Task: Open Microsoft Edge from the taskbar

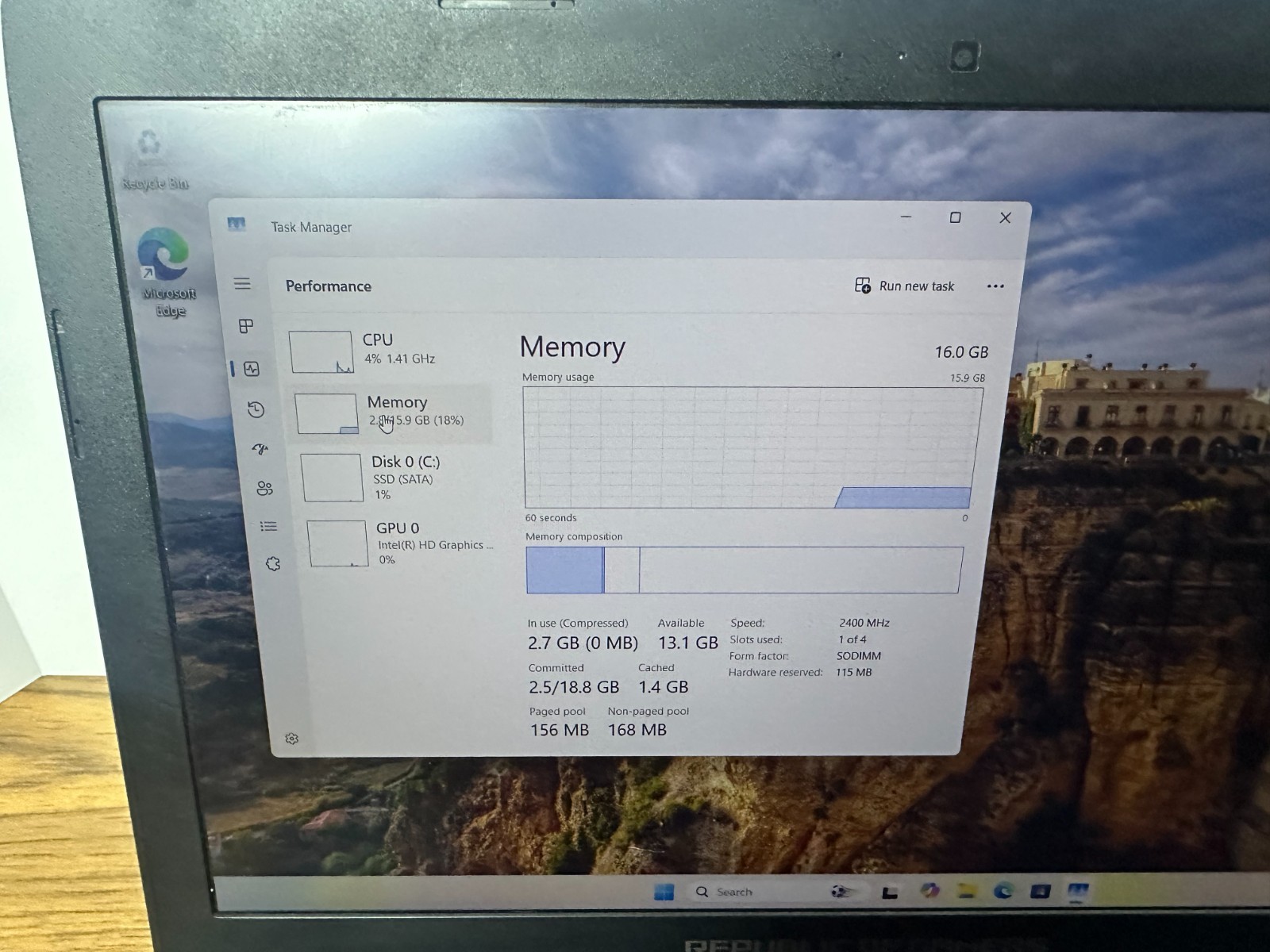Action: coord(1003,891)
